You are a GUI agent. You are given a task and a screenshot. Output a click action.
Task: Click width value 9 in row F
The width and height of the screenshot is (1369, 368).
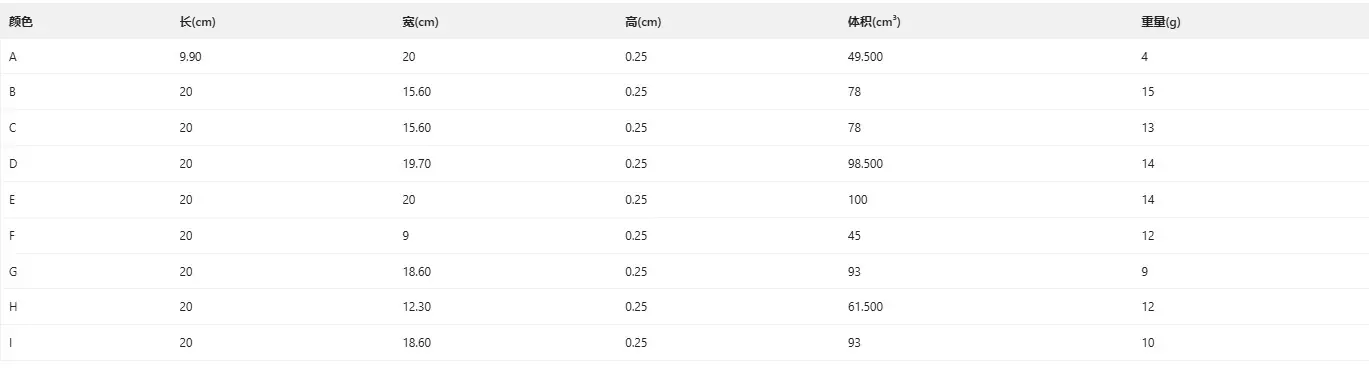tap(405, 236)
